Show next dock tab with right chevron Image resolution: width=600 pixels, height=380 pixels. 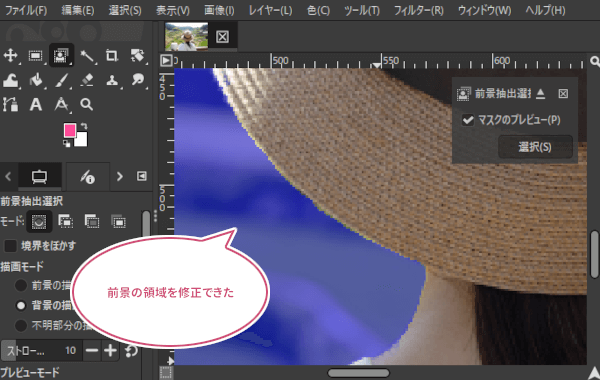120,176
